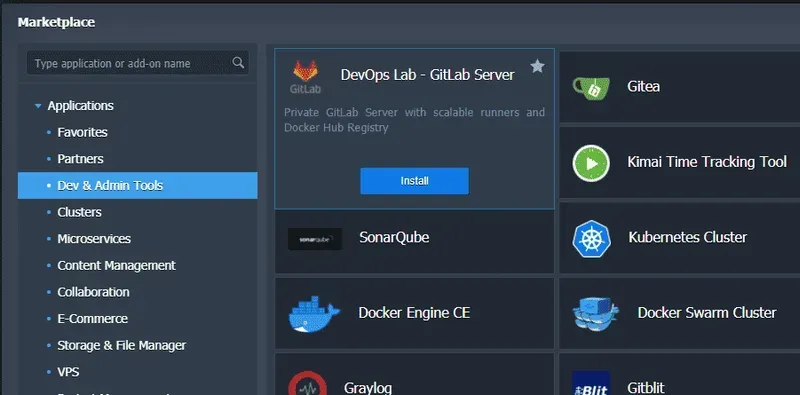800x395 pixels.
Task: Open the SonarQube title
Action: point(394,237)
